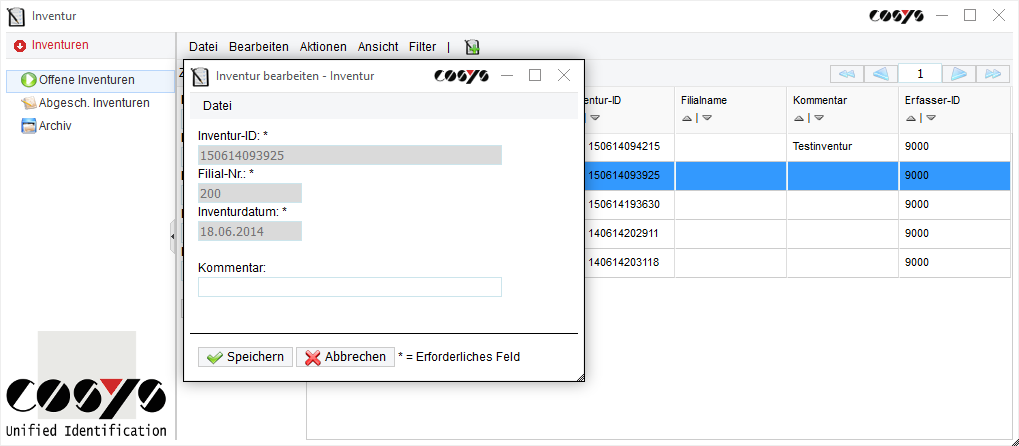Open Offene Inventuren in sidebar
This screenshot has height=446, width=1019.
(86, 80)
